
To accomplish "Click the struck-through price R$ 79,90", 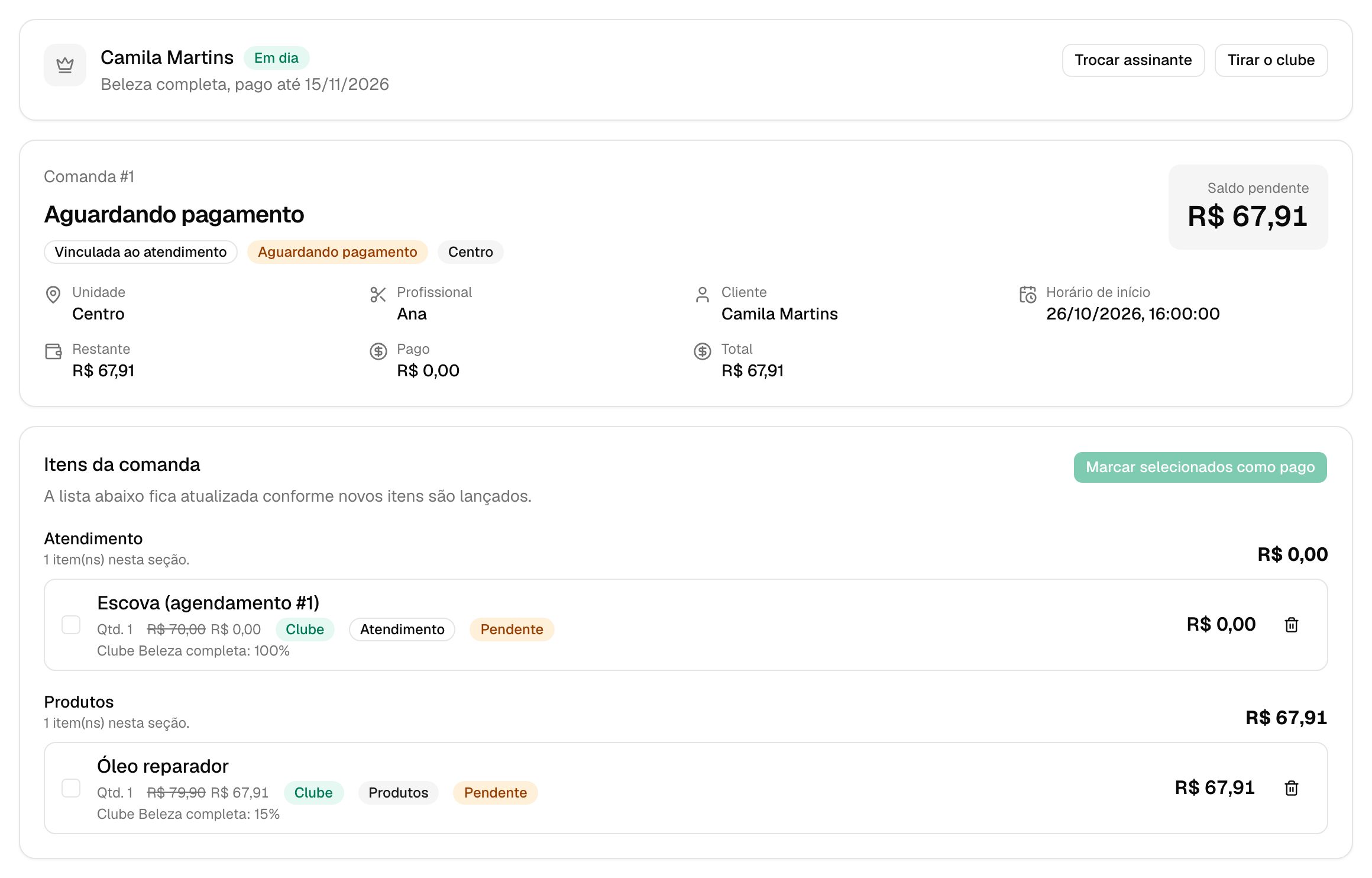I will click(176, 793).
